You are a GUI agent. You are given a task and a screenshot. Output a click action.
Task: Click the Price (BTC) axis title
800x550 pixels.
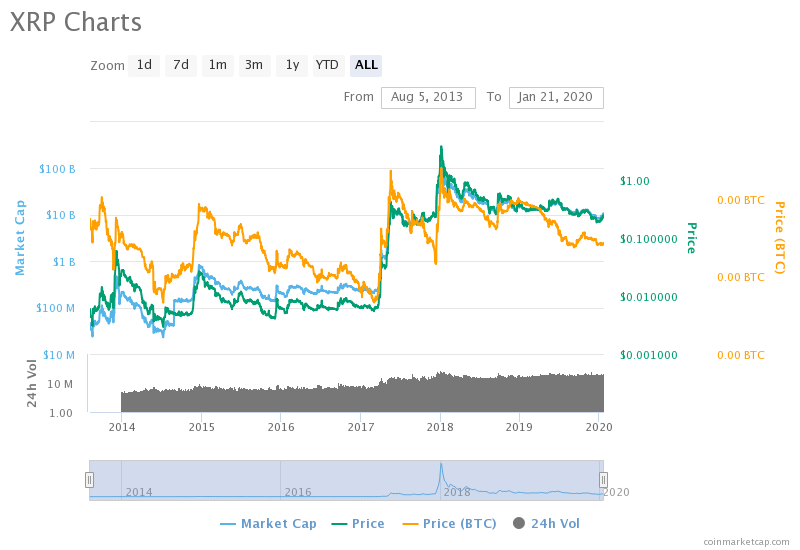pyautogui.click(x=780, y=238)
